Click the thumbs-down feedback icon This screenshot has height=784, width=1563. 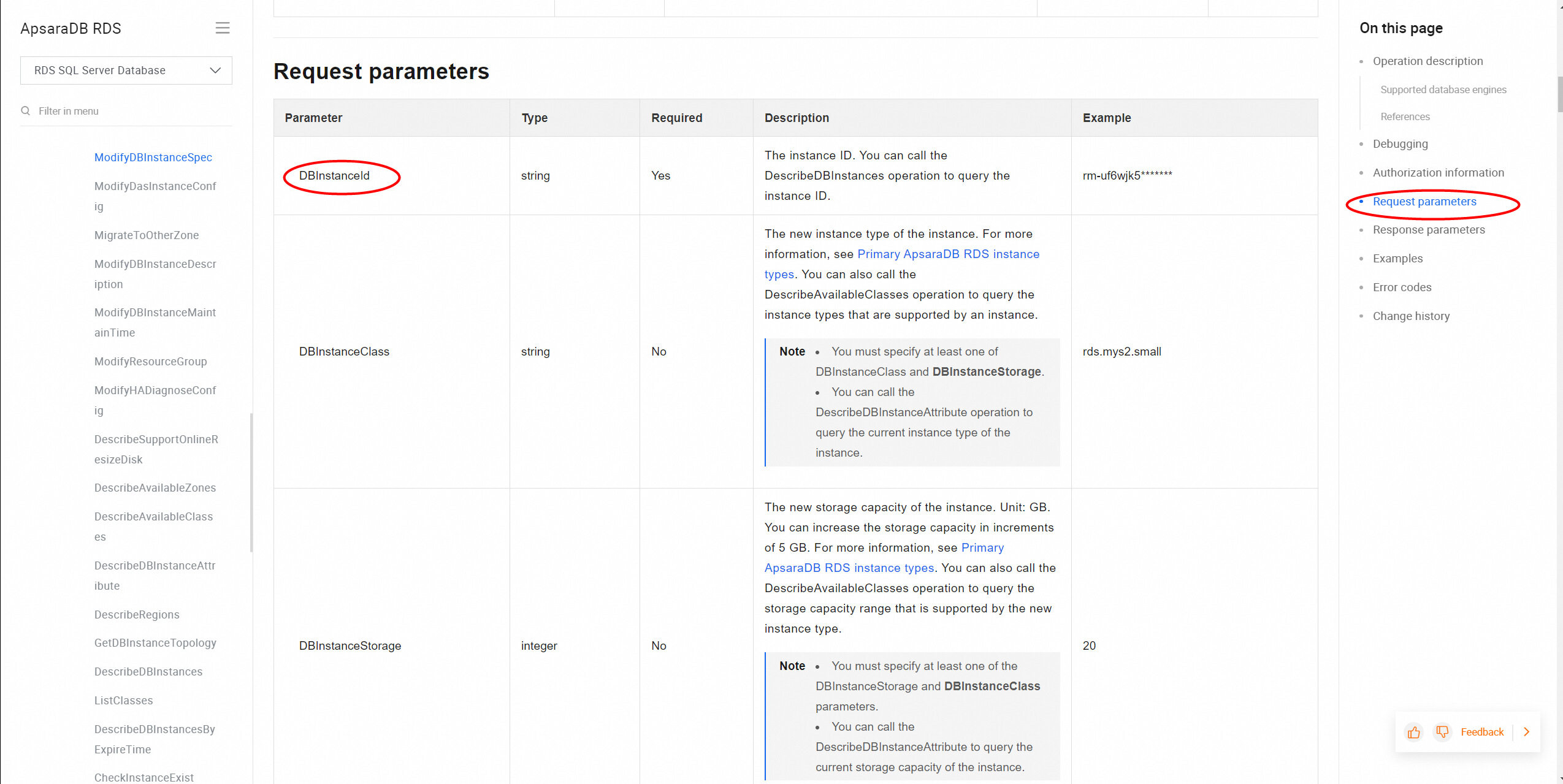(x=1442, y=732)
